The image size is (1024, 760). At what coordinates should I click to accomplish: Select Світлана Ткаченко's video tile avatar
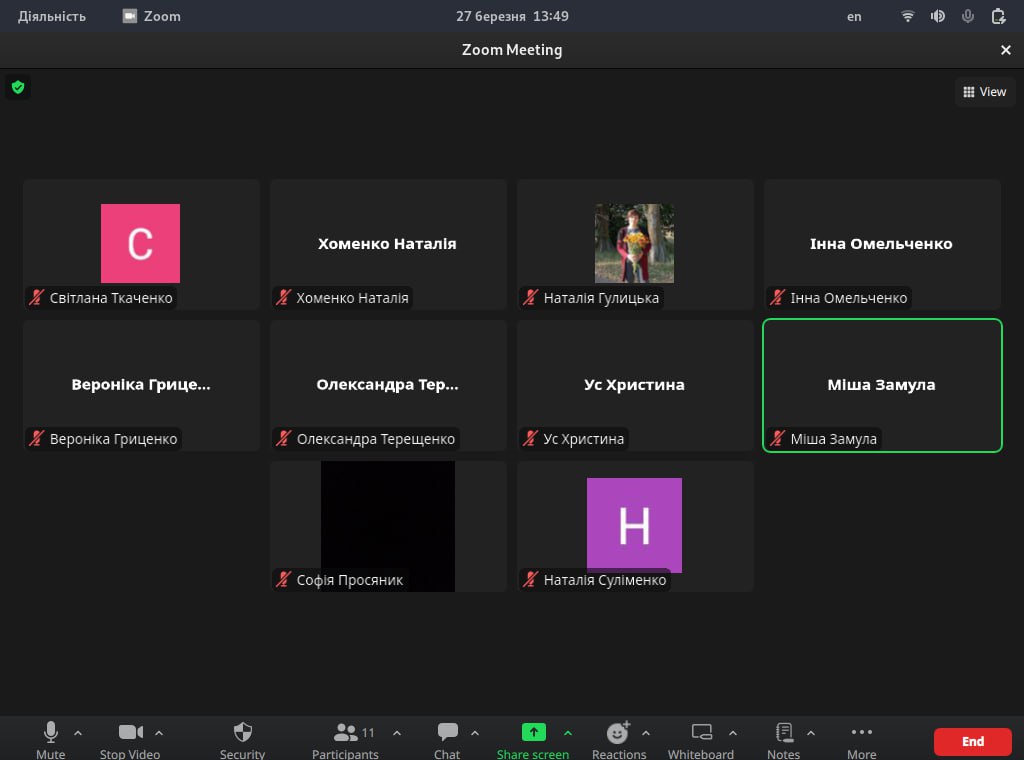(x=140, y=244)
